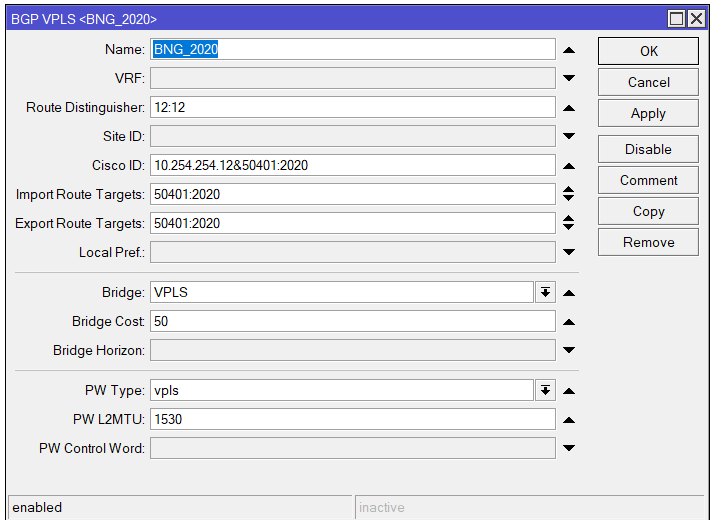728x520 pixels.
Task: Disable the BNG_2020 entry
Action: [648, 149]
